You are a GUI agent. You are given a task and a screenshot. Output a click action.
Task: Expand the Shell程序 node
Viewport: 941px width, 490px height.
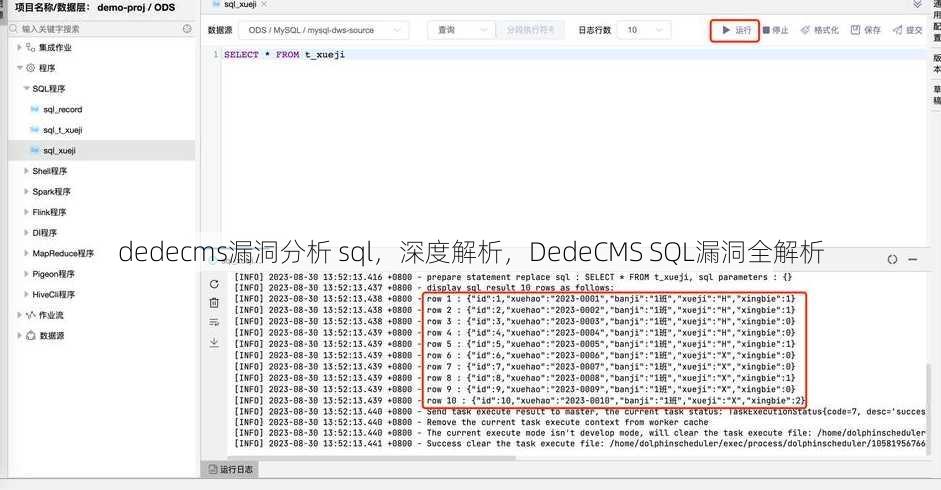tap(26, 171)
